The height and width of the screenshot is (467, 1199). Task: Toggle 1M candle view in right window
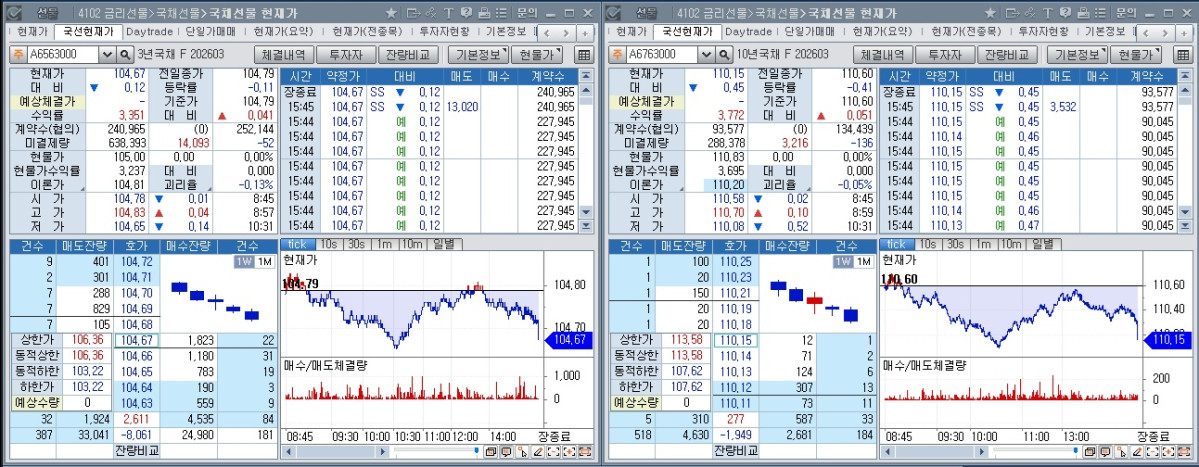coord(863,261)
